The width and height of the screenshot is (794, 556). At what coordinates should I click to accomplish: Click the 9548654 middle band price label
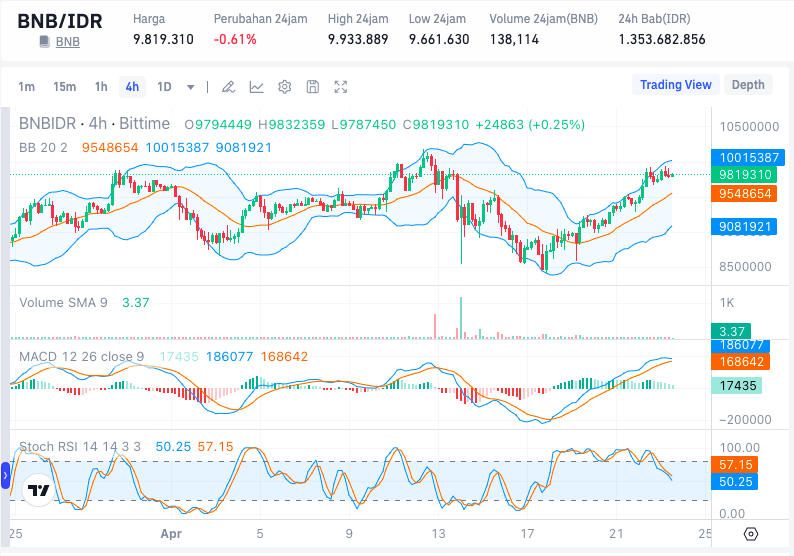point(744,193)
